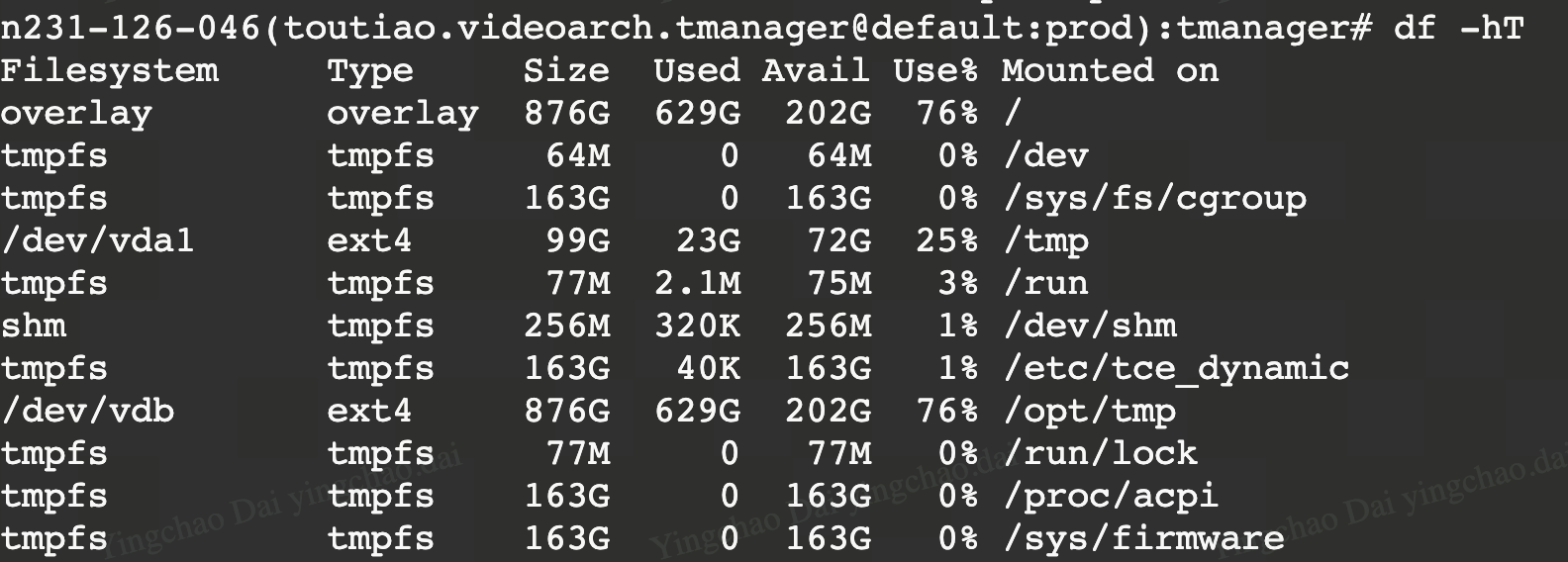Click the Use% column header
The height and width of the screenshot is (562, 1568).
pyautogui.click(x=934, y=71)
